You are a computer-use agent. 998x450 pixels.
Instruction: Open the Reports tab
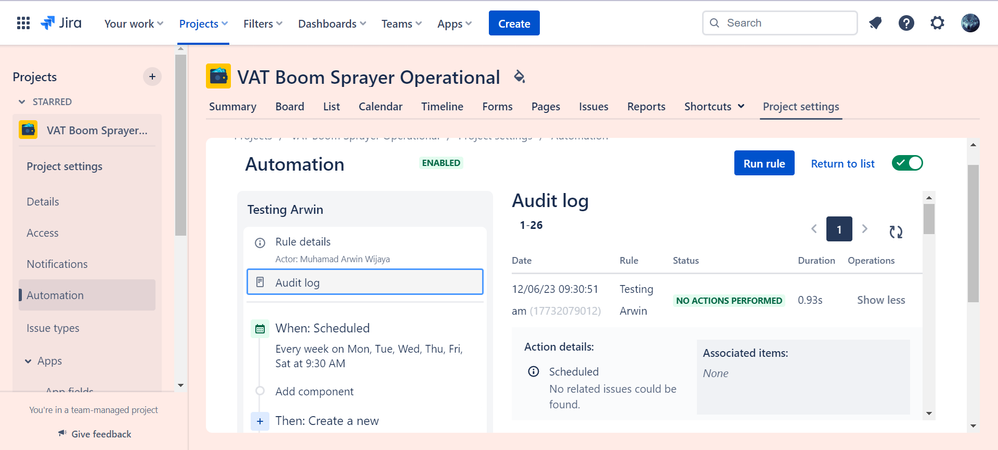pyautogui.click(x=646, y=107)
